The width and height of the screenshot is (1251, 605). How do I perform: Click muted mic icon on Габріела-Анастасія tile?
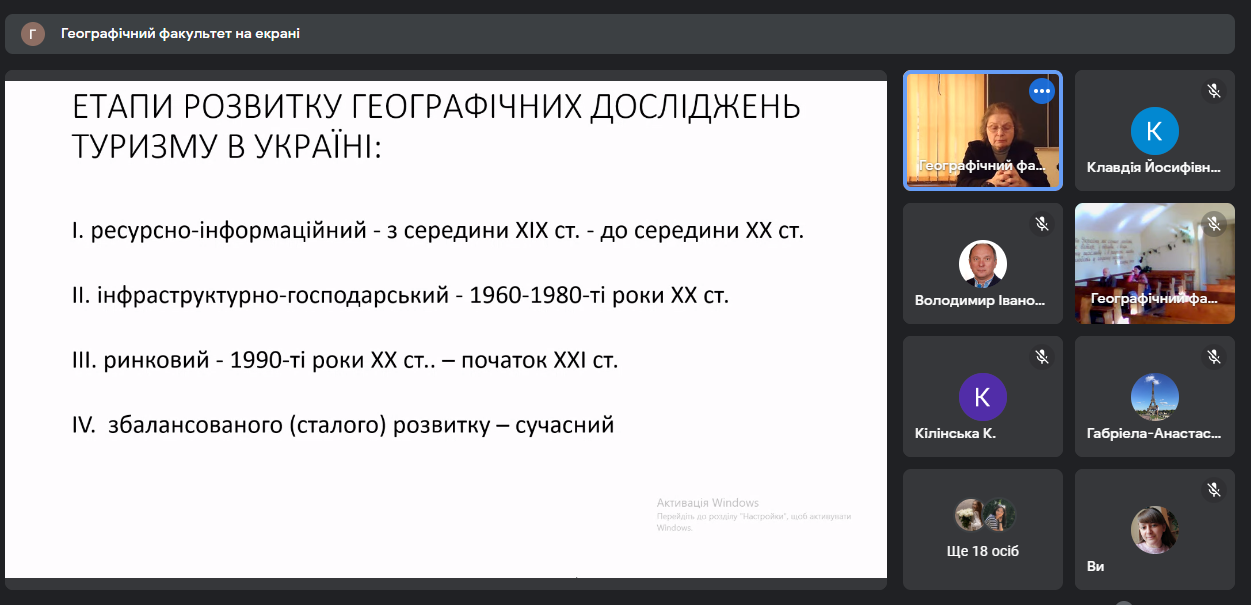coord(1214,356)
